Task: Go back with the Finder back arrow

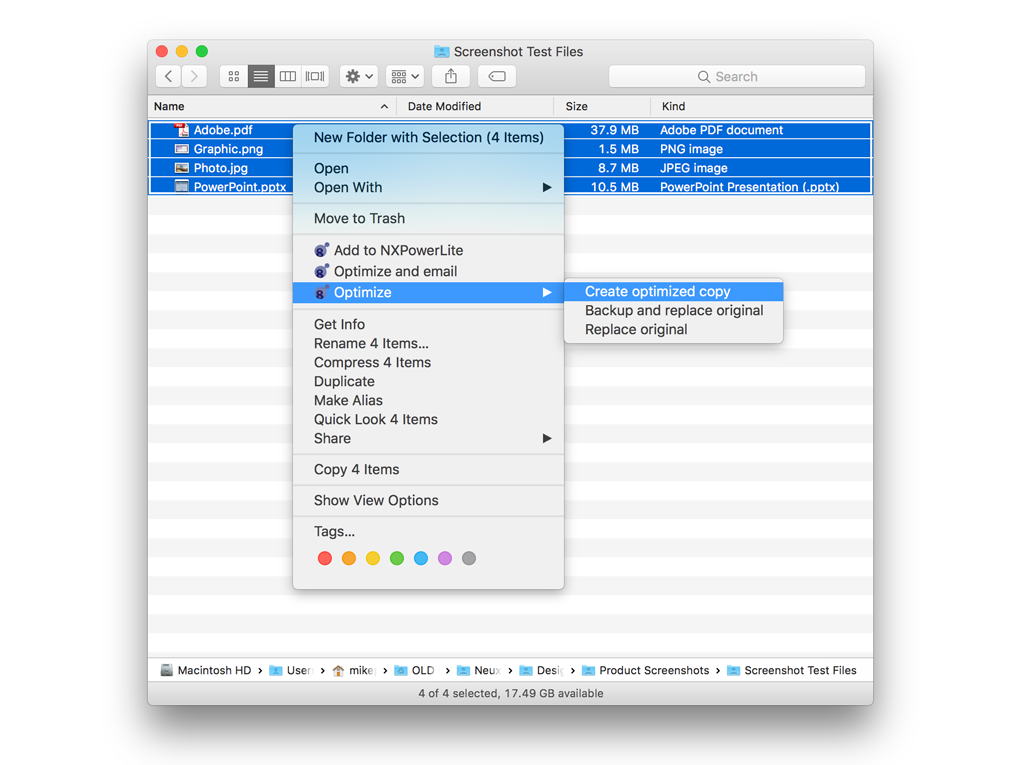Action: [168, 76]
